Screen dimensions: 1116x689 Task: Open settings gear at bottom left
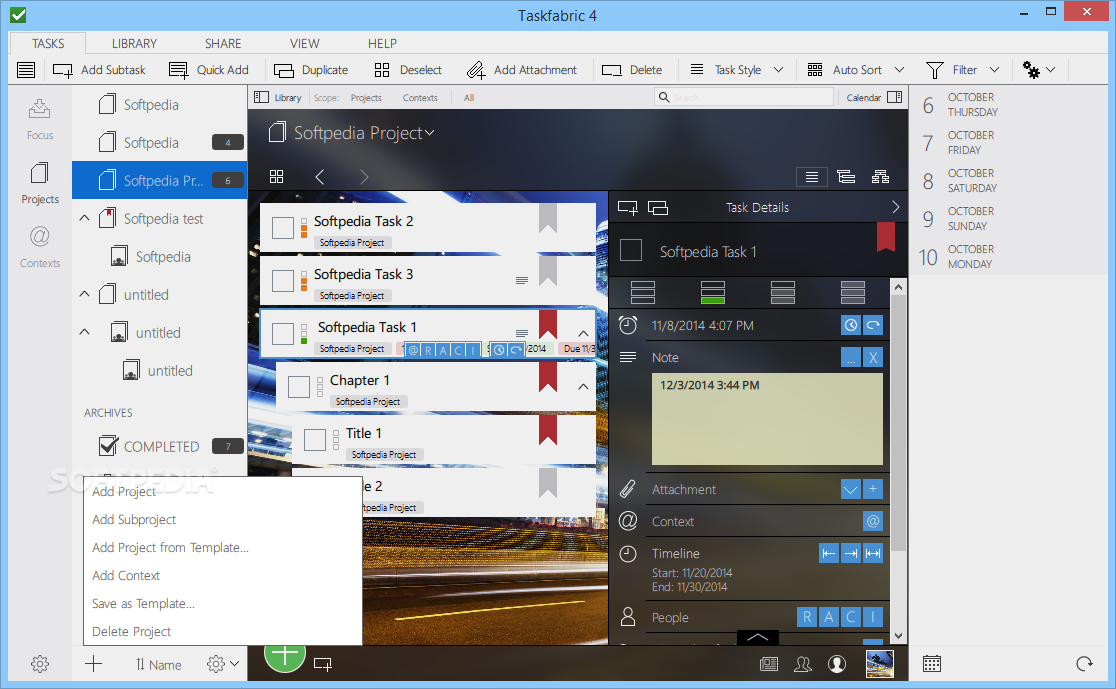pyautogui.click(x=40, y=664)
